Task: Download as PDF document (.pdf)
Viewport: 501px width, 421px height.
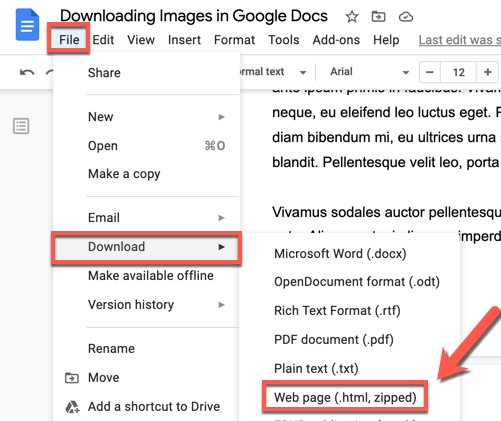Action: [349, 340]
